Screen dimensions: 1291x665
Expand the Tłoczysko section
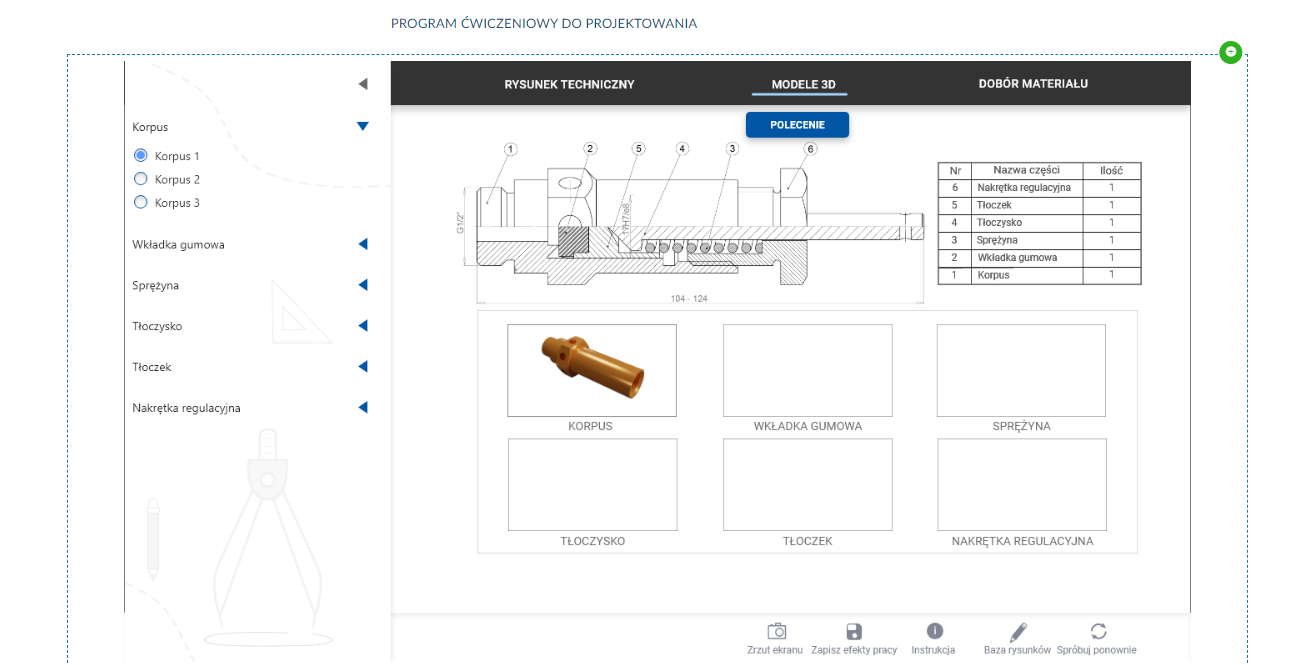click(x=362, y=326)
